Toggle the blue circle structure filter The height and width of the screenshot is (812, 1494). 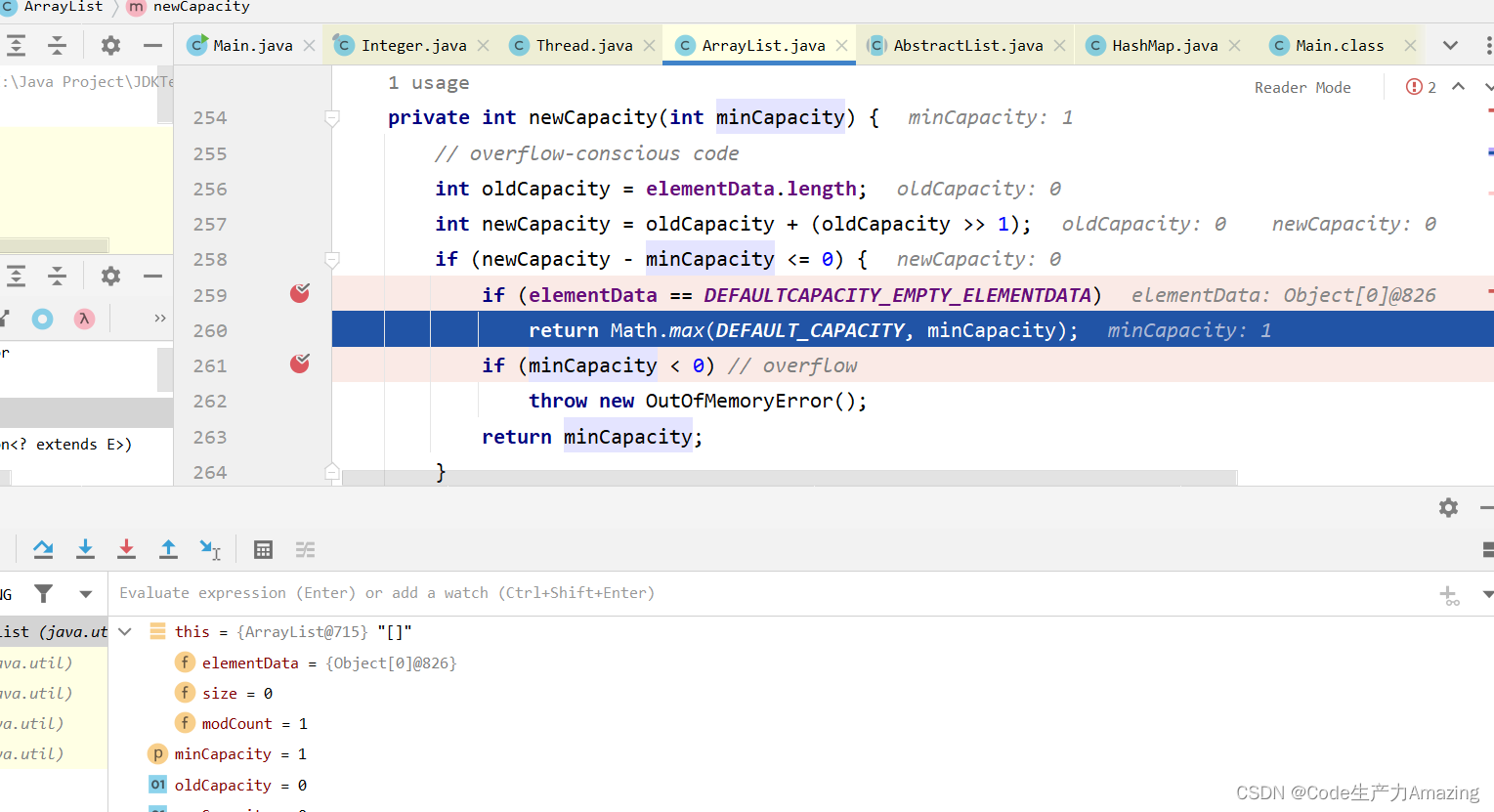42,319
